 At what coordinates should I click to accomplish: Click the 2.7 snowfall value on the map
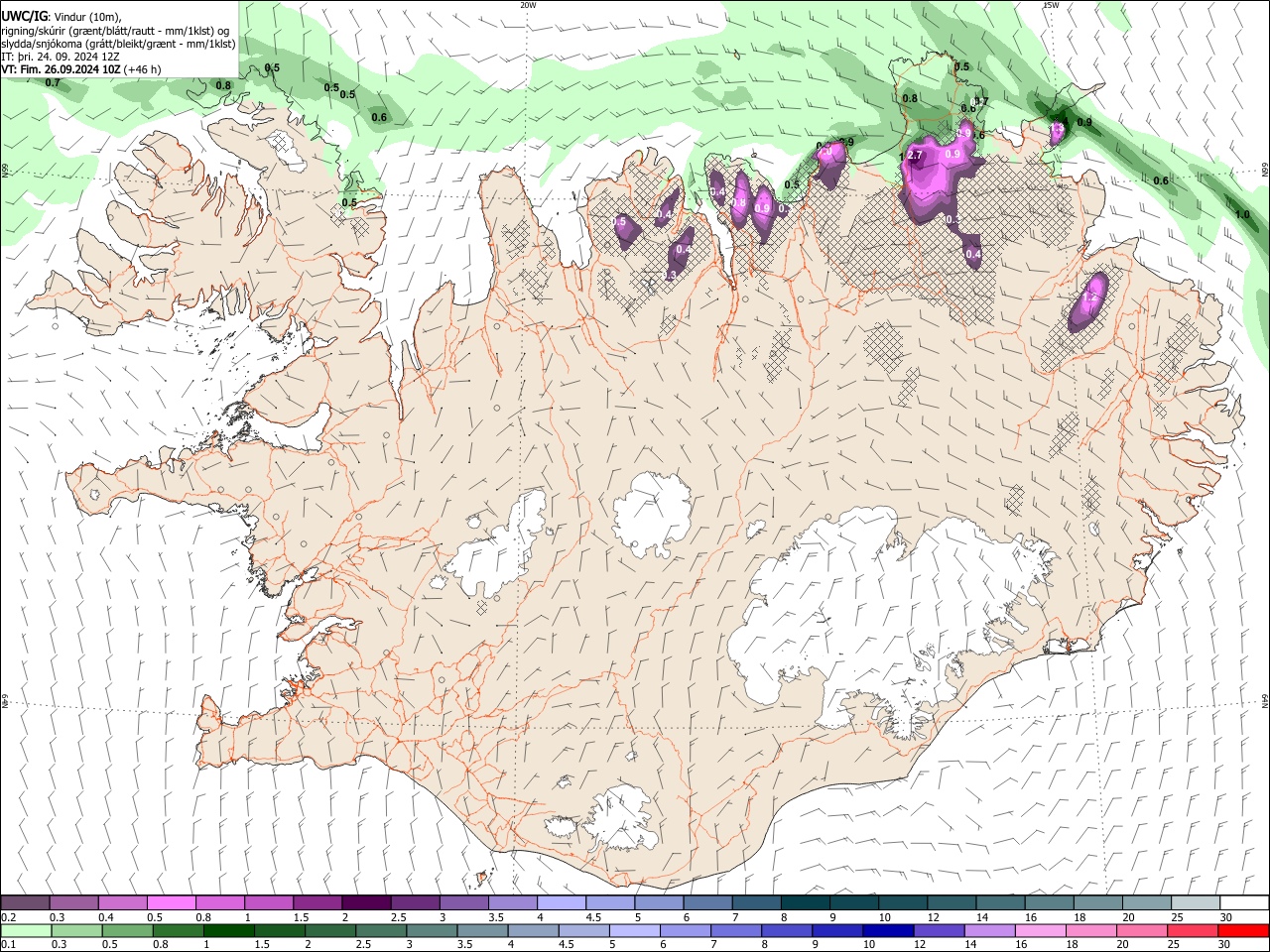(915, 156)
